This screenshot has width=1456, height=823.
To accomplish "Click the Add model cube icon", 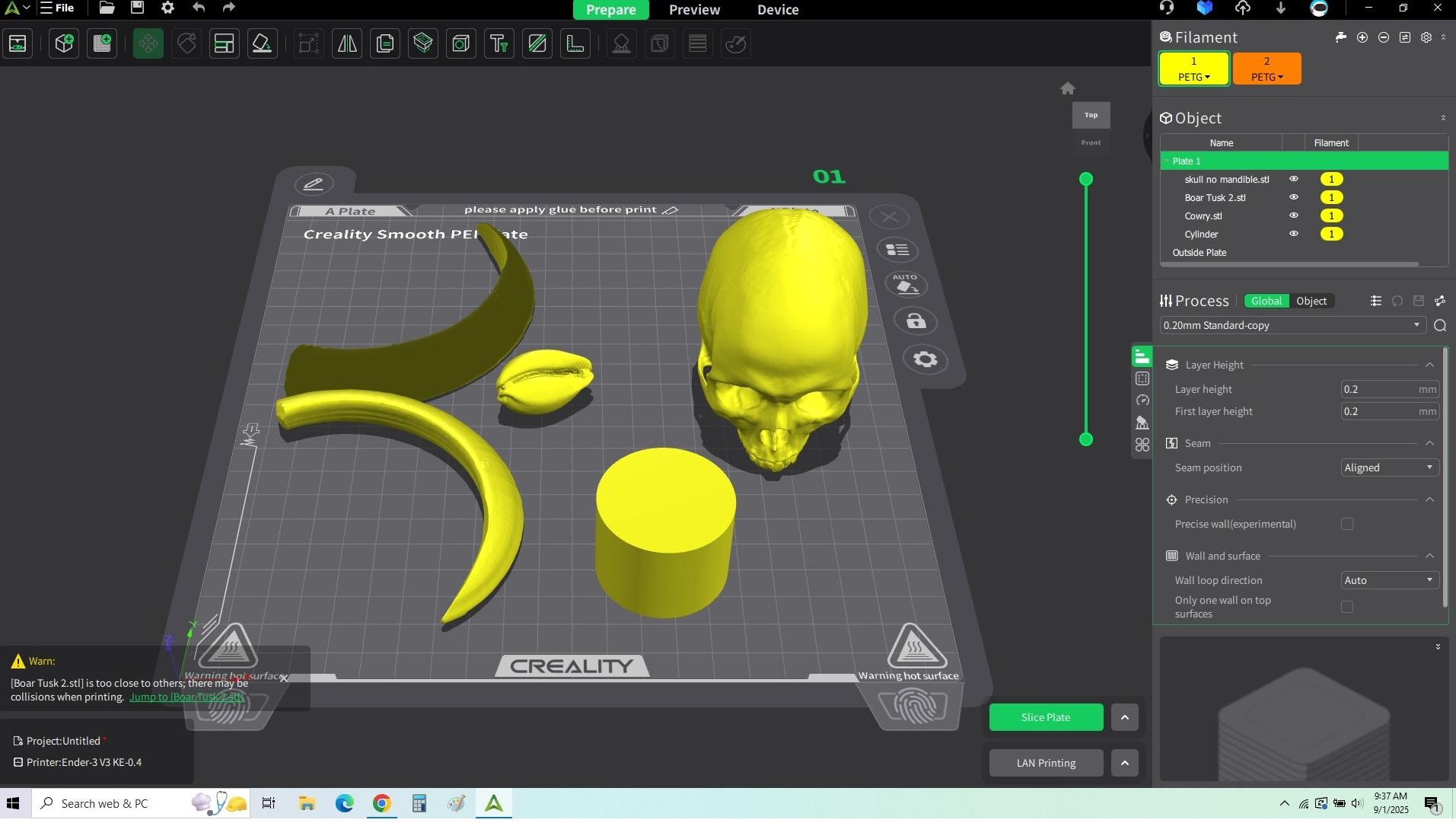I will [64, 43].
